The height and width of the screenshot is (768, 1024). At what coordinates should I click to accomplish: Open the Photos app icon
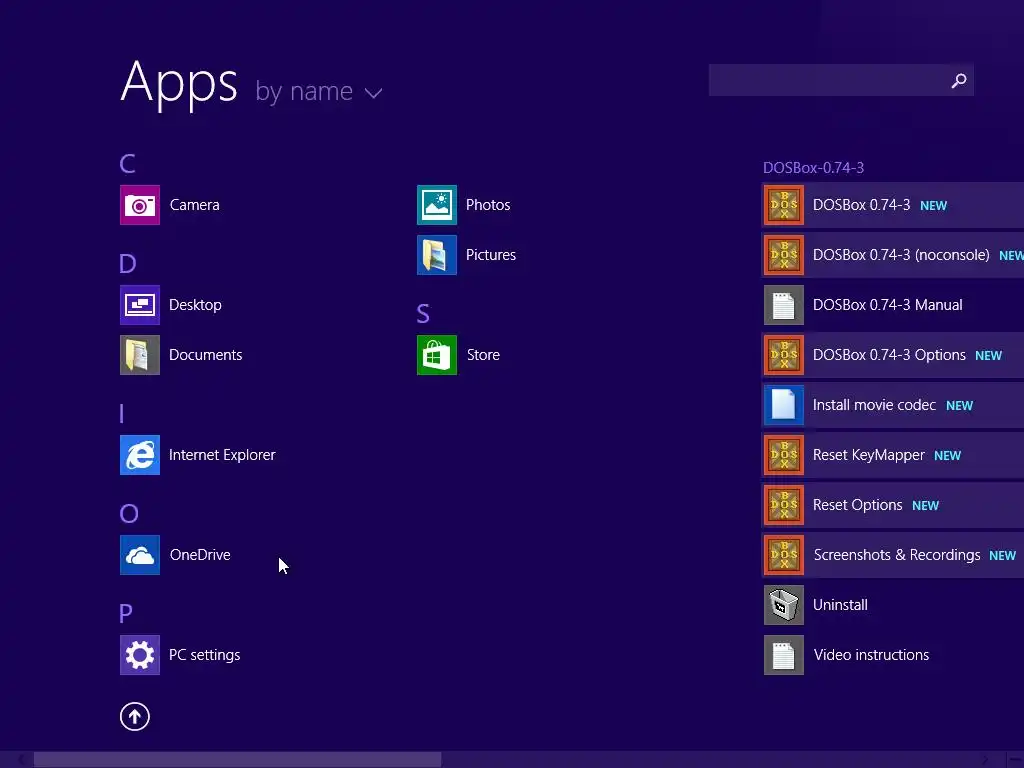coord(437,205)
